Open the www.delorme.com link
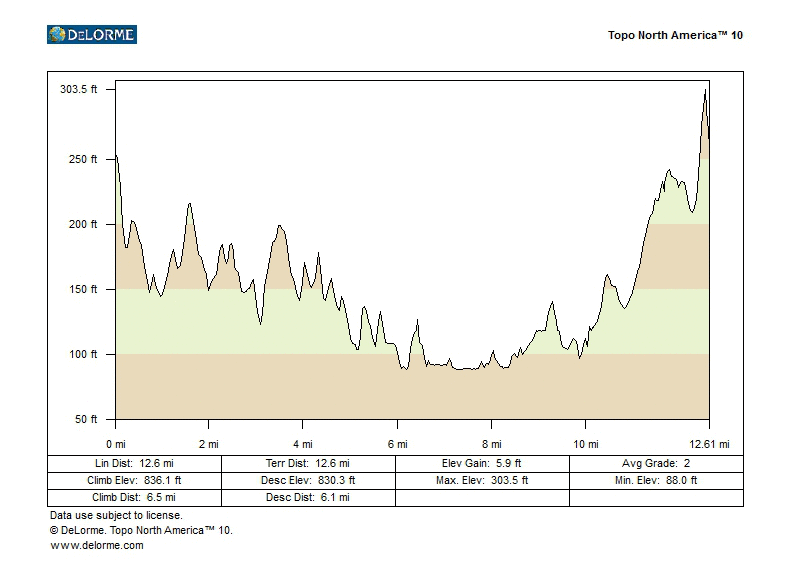Viewport: 791px width, 578px height. [97, 545]
